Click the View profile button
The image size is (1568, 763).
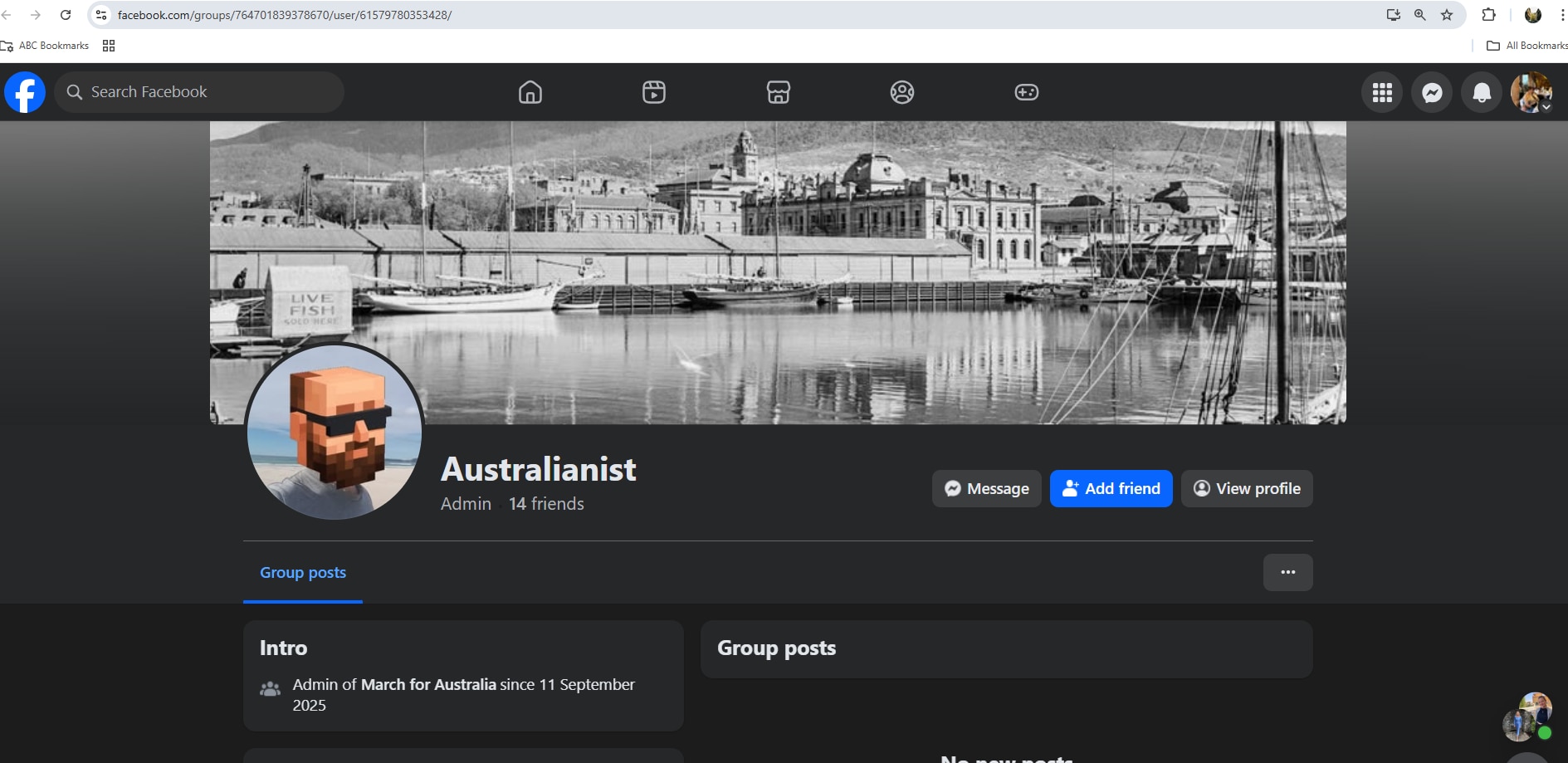pyautogui.click(x=1246, y=488)
